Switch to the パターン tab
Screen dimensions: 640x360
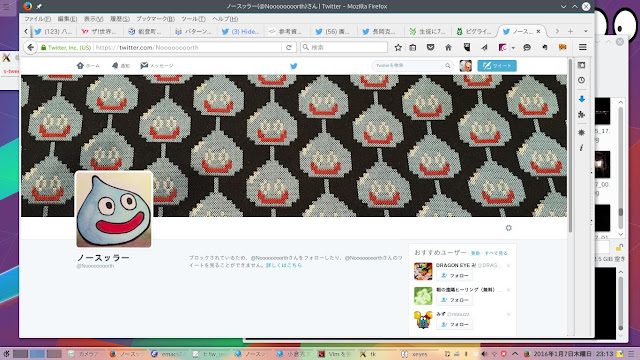(194, 31)
